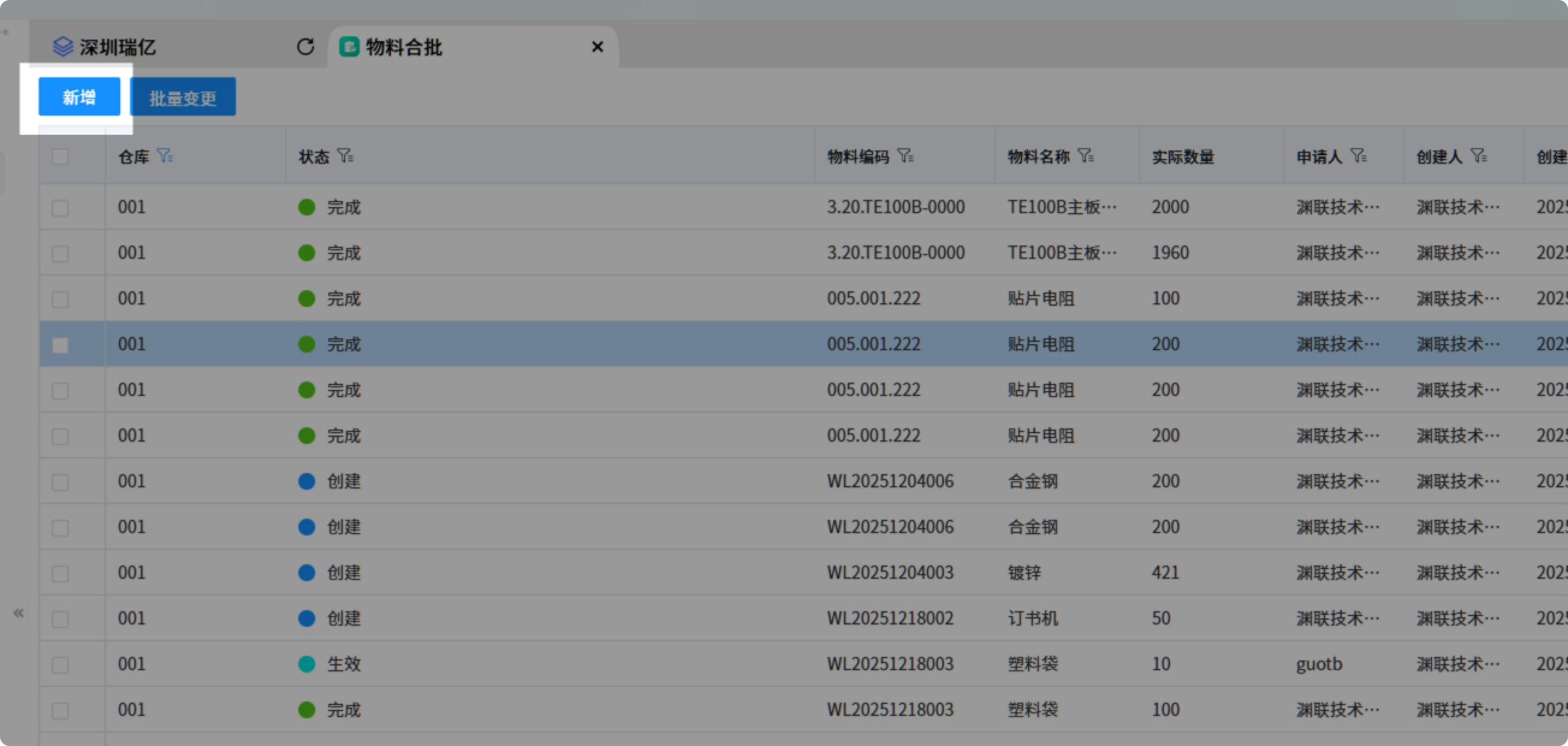
Task: Open filter for 状态 column
Action: [346, 156]
